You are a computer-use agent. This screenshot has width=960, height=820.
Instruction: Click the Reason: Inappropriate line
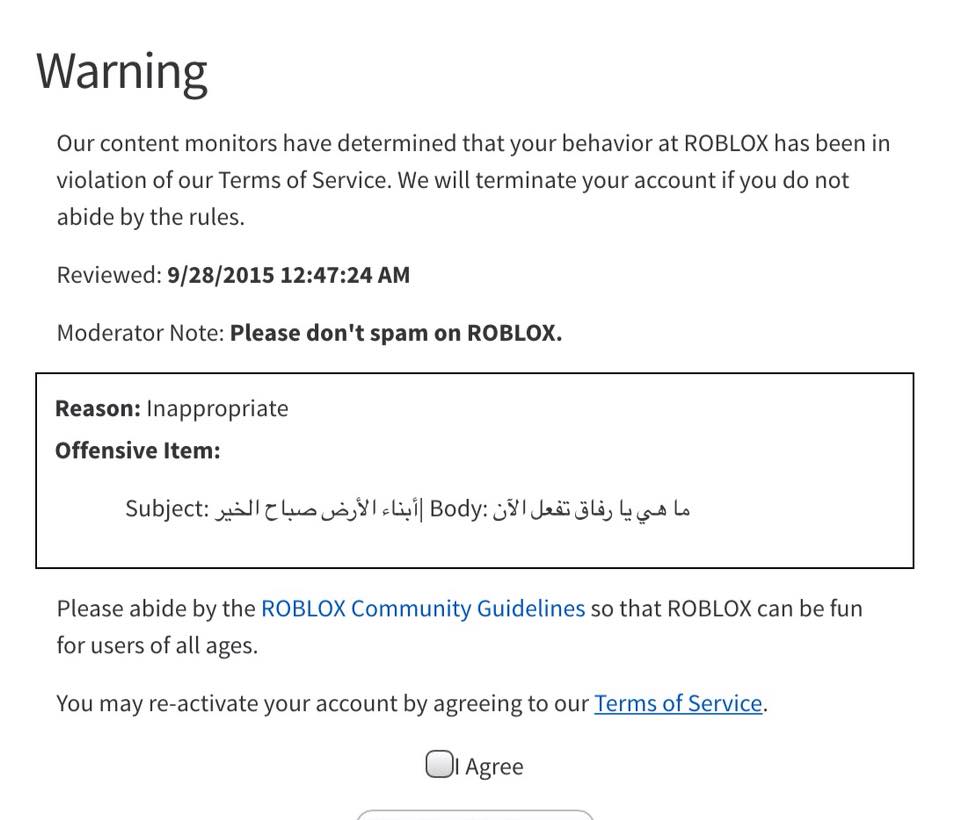(x=172, y=408)
